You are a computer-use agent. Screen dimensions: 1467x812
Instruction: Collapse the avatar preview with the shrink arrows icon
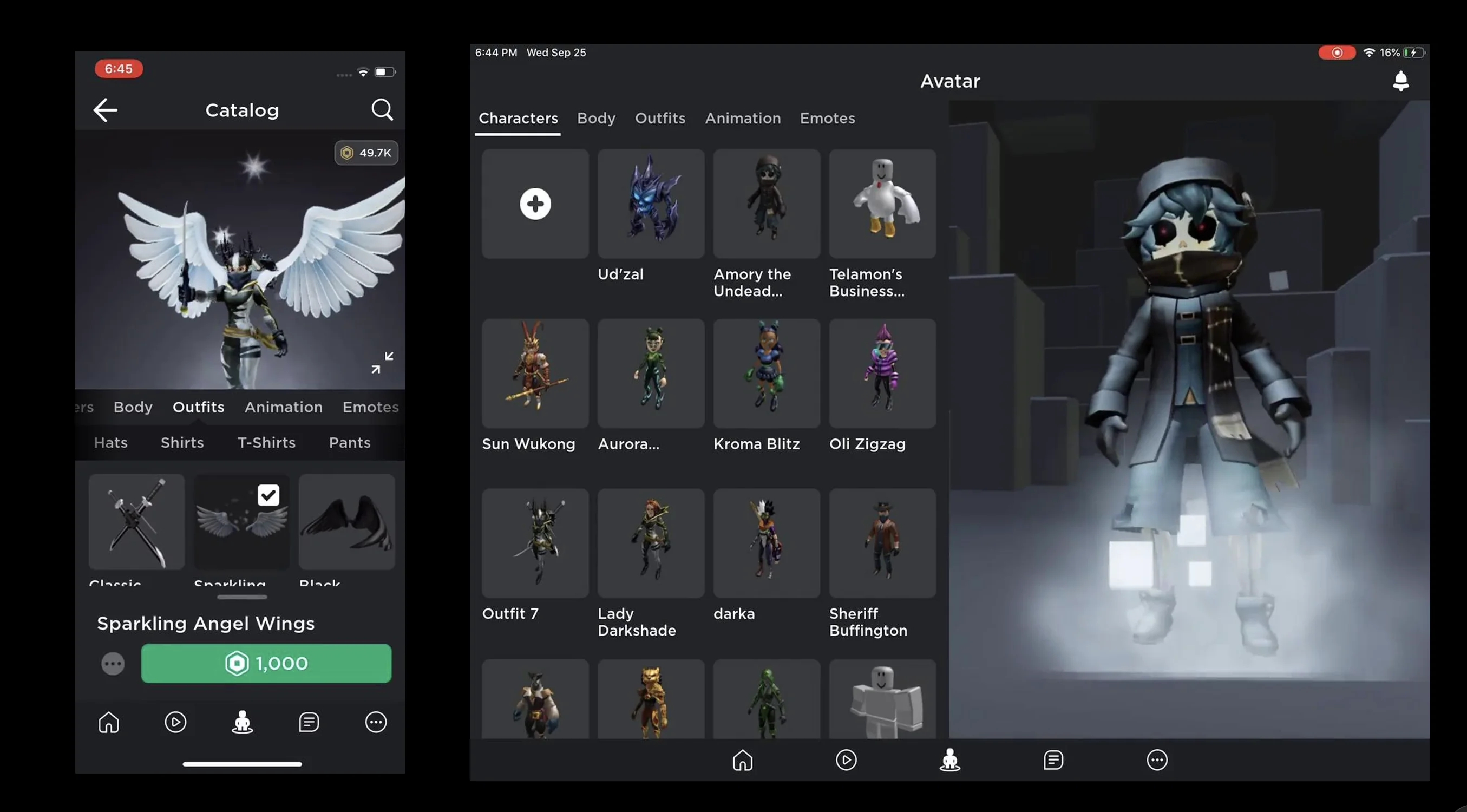click(x=382, y=362)
